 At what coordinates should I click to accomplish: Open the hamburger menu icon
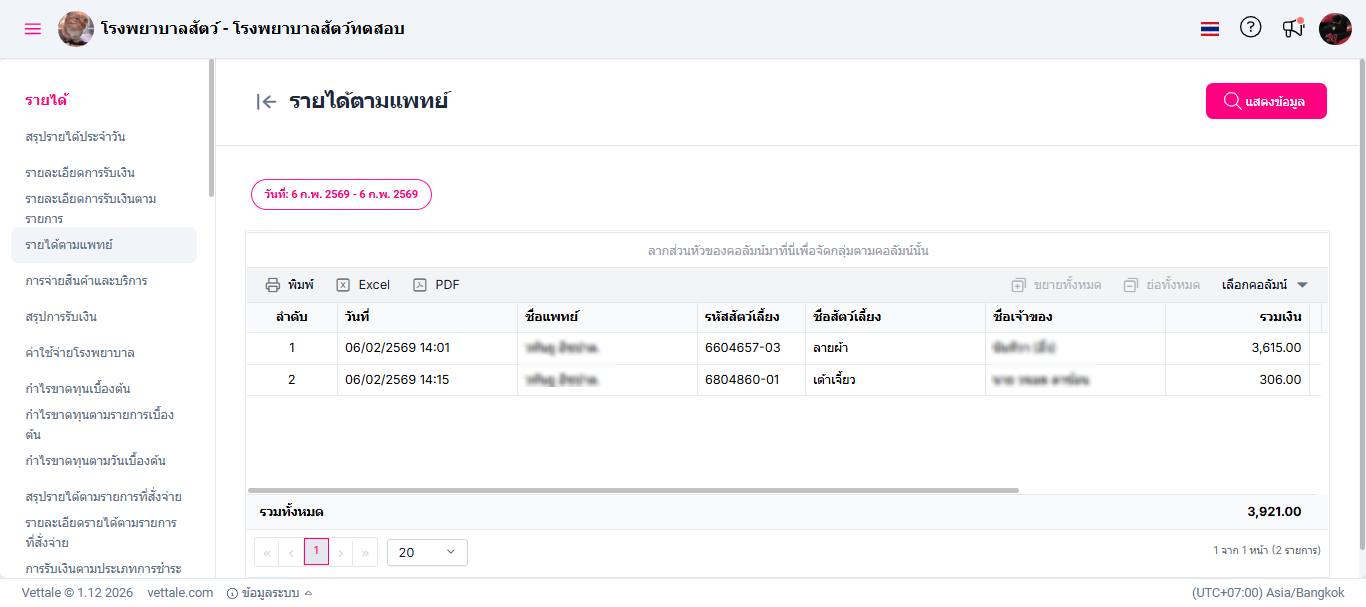[33, 29]
